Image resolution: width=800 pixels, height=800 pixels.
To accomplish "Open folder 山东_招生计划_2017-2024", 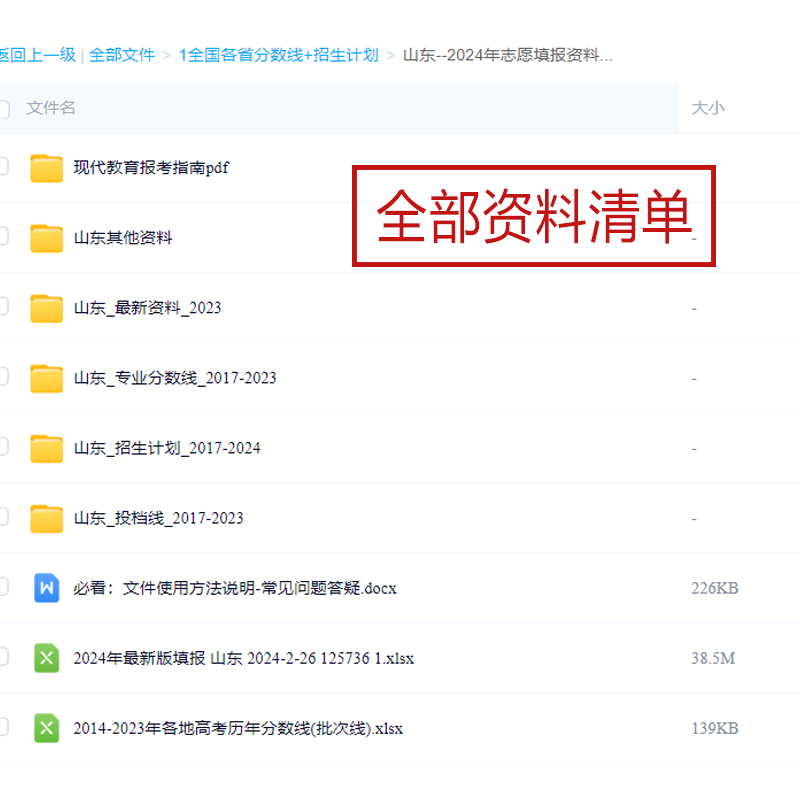I will click(x=167, y=448).
